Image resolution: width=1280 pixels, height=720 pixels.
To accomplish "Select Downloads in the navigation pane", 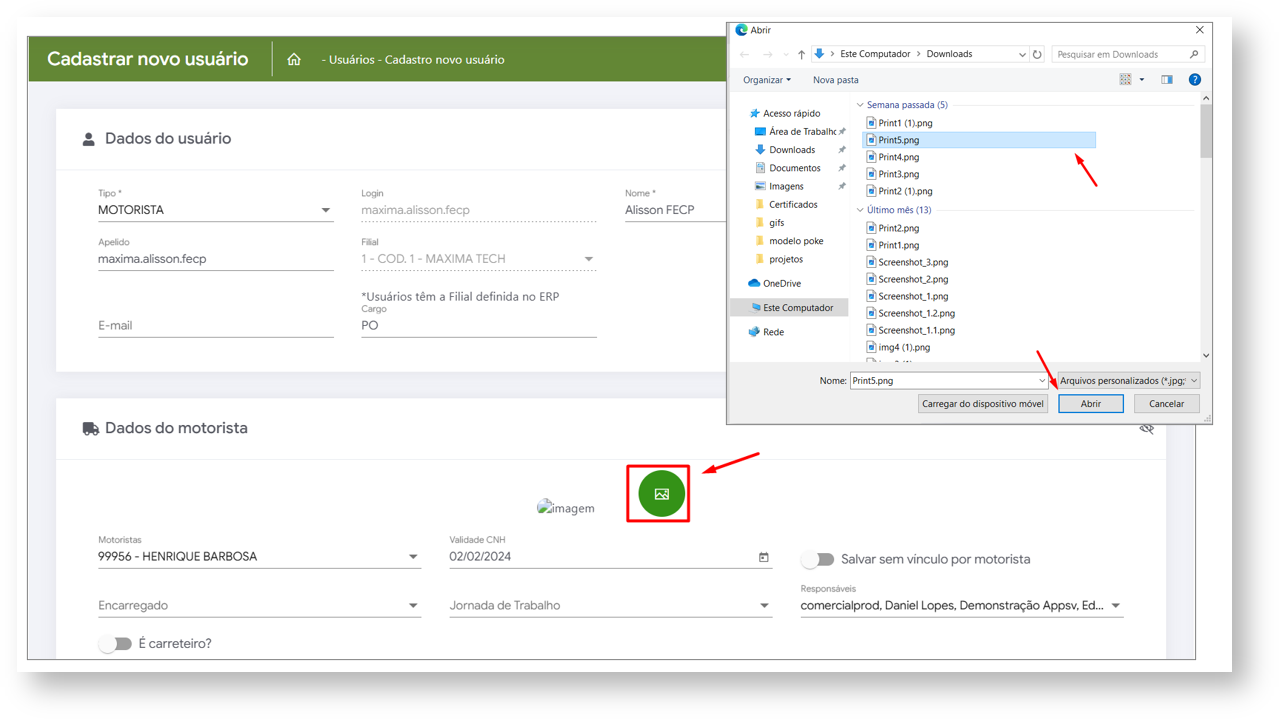I will pos(791,150).
